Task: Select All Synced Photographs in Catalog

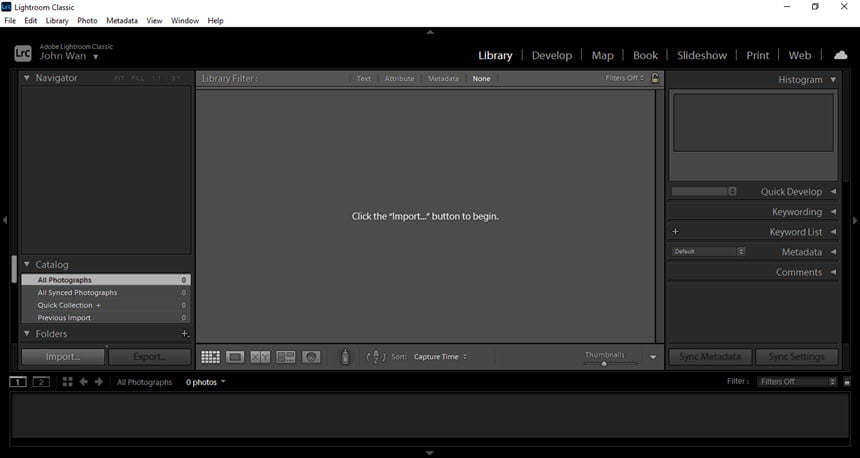Action: [106, 292]
